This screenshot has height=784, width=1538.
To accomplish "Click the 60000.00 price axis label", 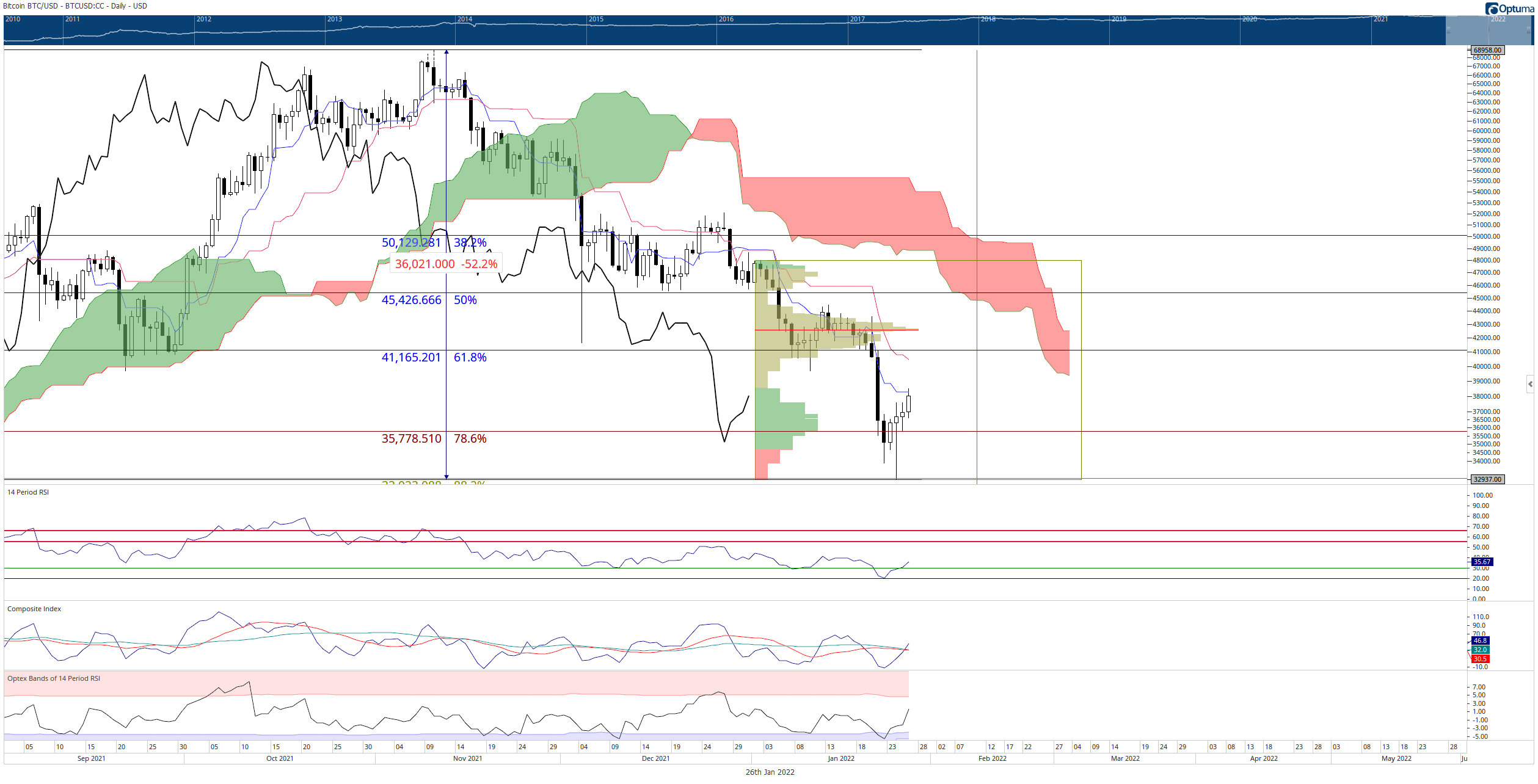I will pos(1486,131).
